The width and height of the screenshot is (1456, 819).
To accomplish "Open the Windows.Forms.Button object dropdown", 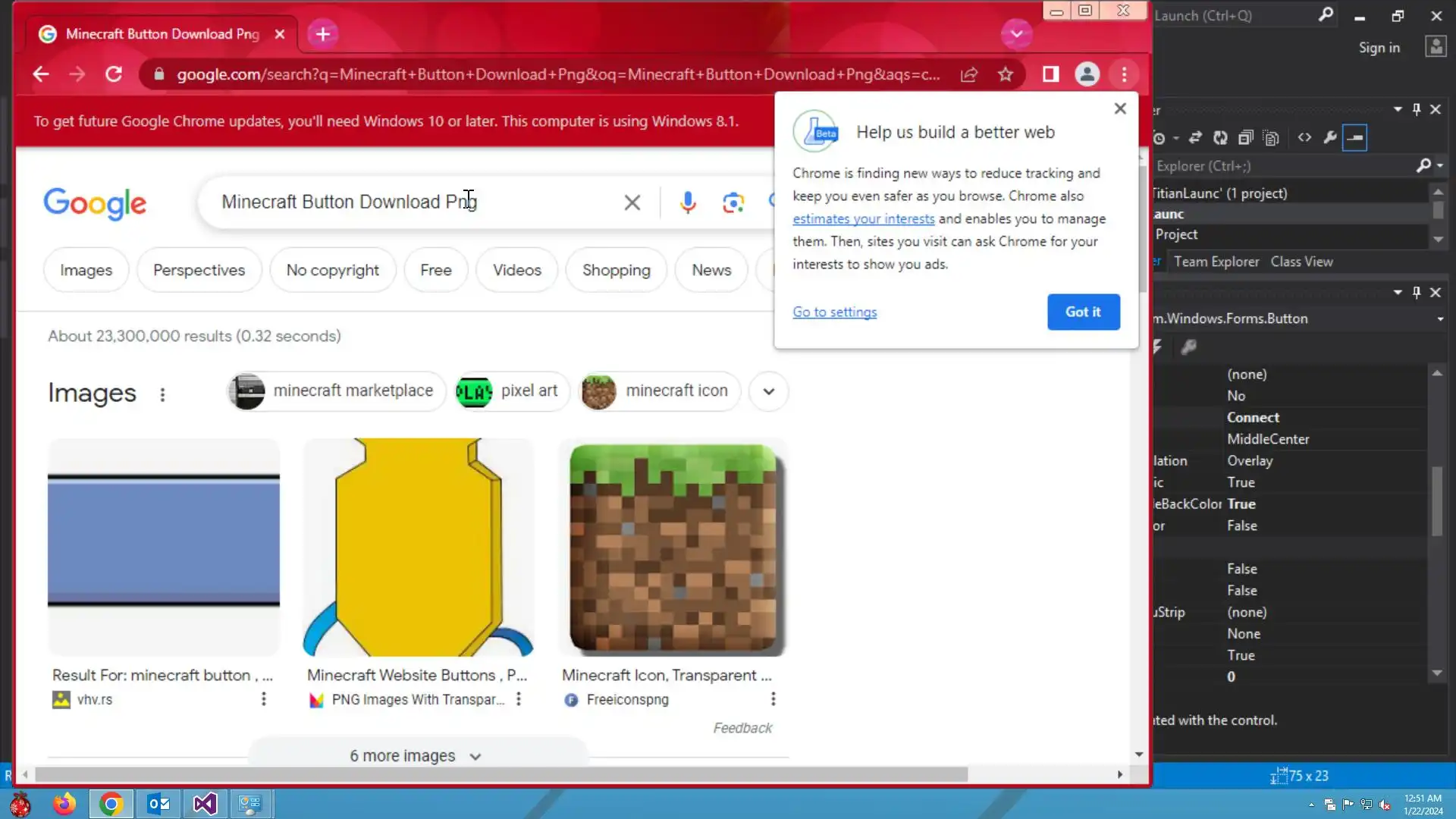I will pos(1439,319).
